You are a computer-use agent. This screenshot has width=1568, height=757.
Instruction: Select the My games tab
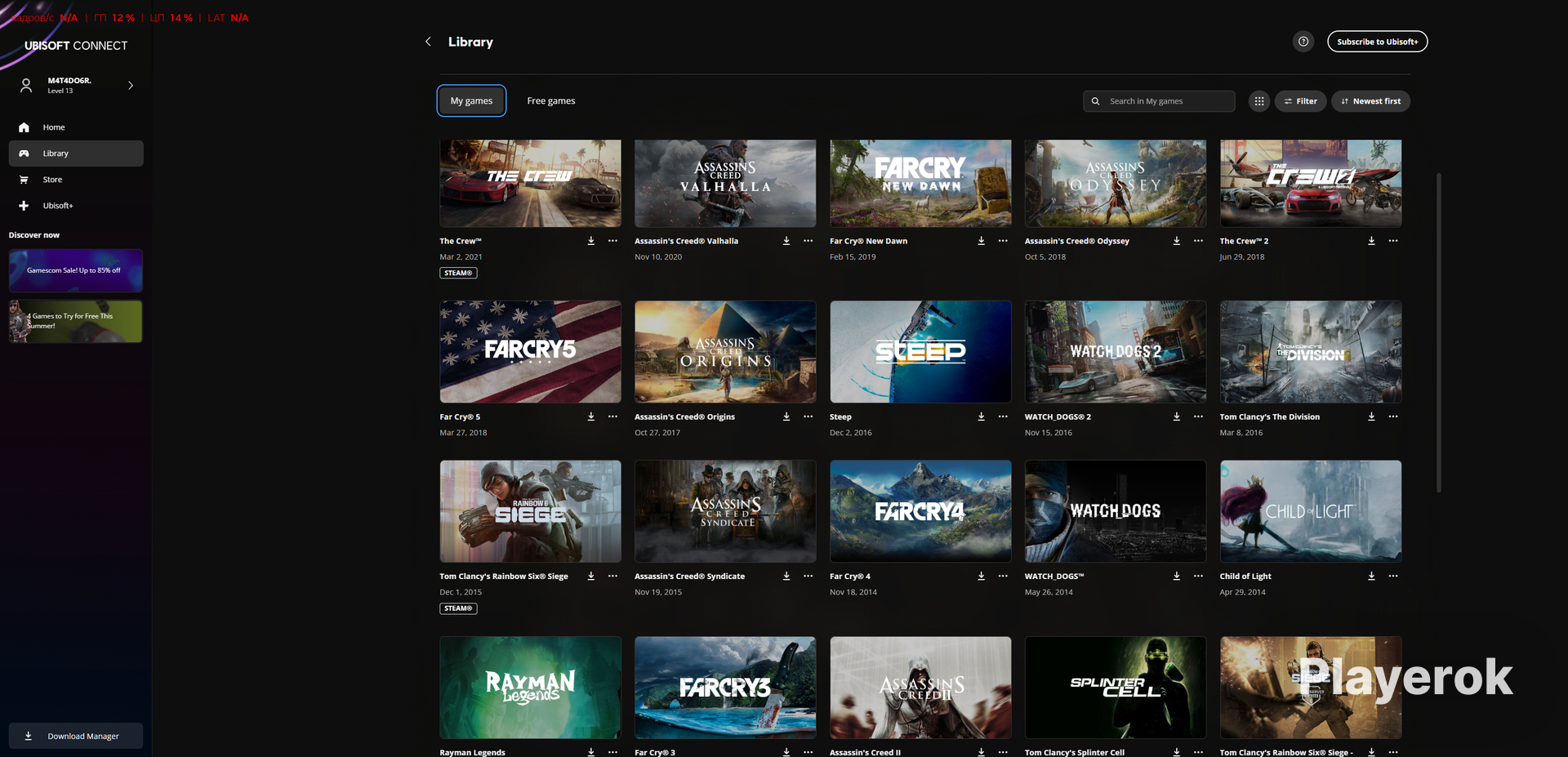click(471, 100)
